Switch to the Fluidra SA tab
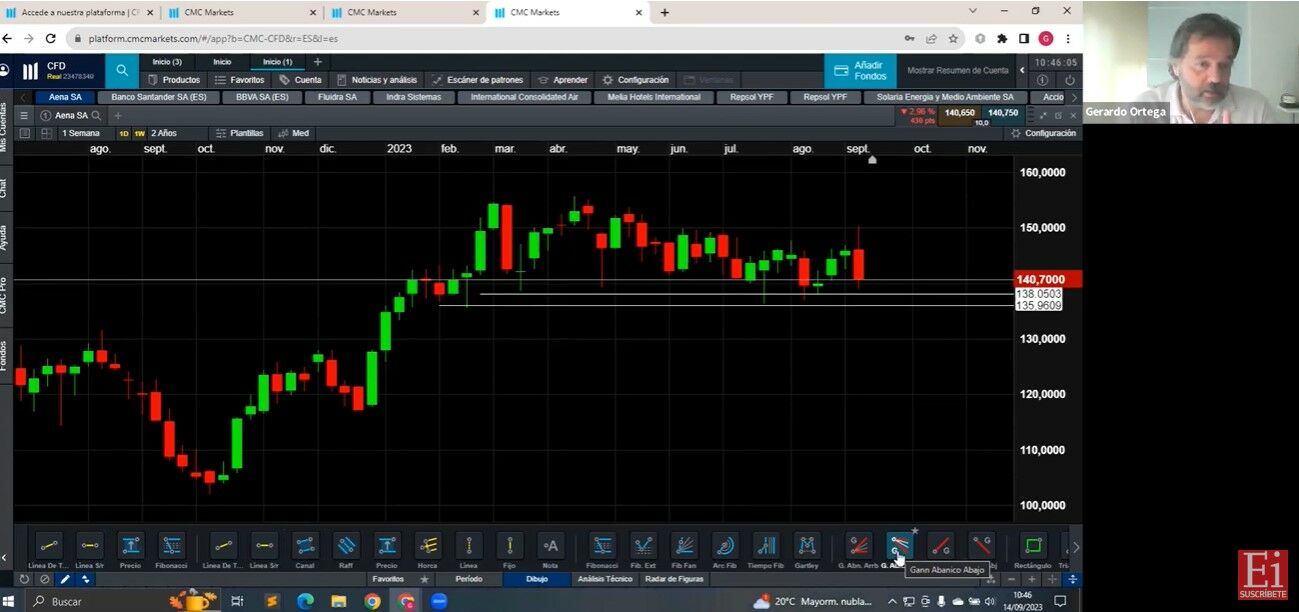Screen dimensions: 1299x612 (337, 97)
